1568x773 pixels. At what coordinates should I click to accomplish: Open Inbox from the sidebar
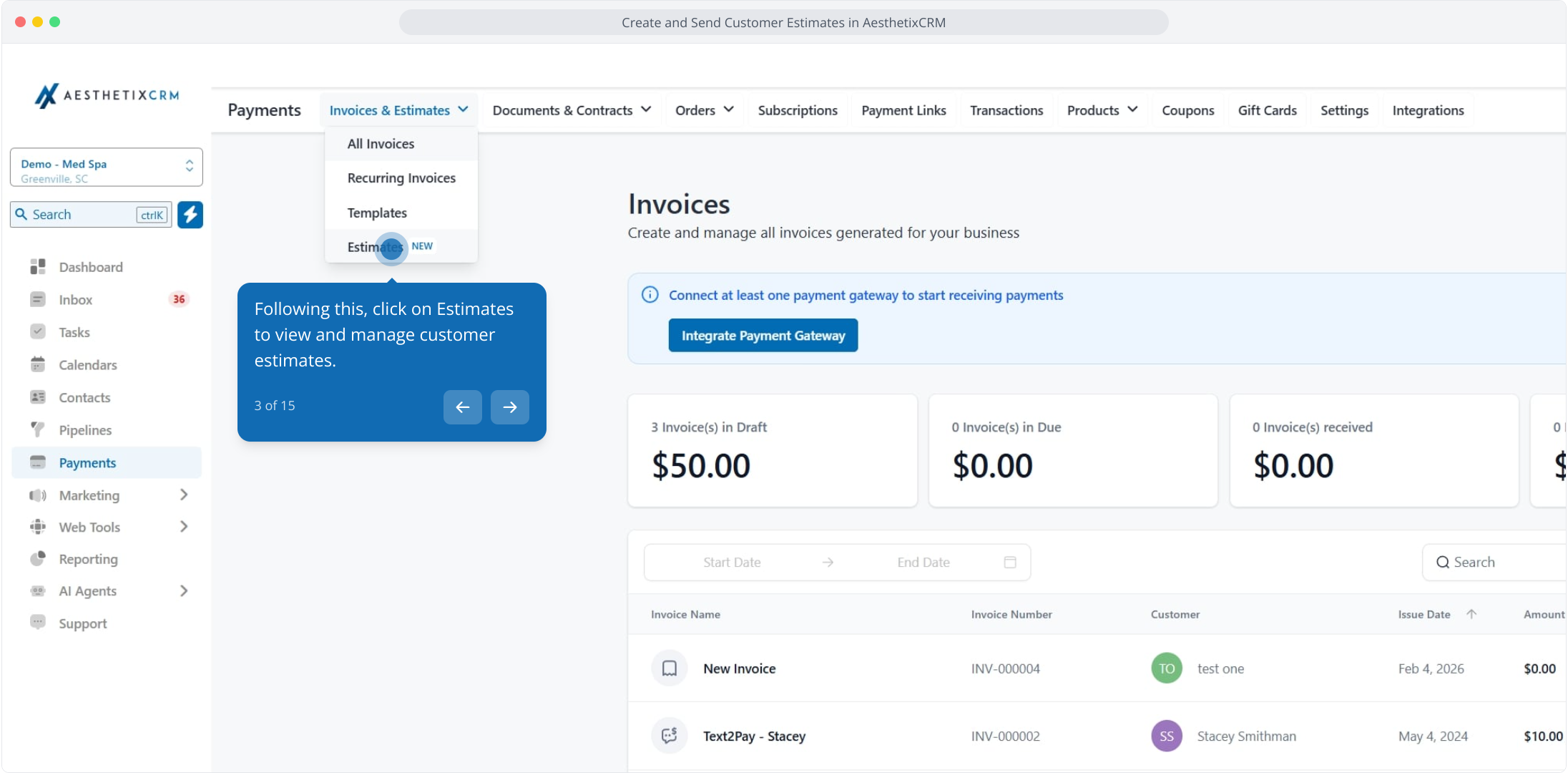(x=75, y=300)
